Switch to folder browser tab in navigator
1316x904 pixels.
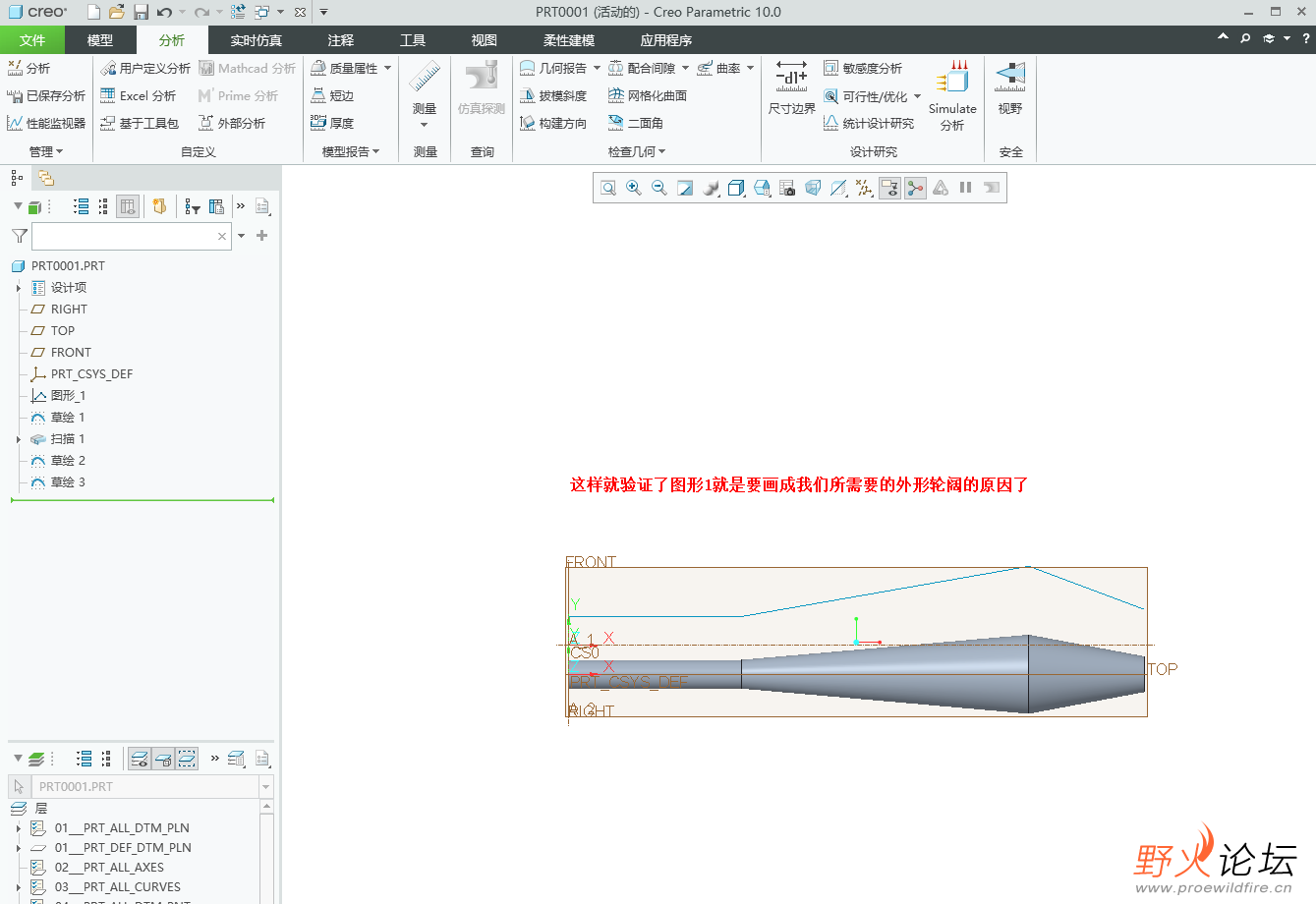(x=46, y=178)
